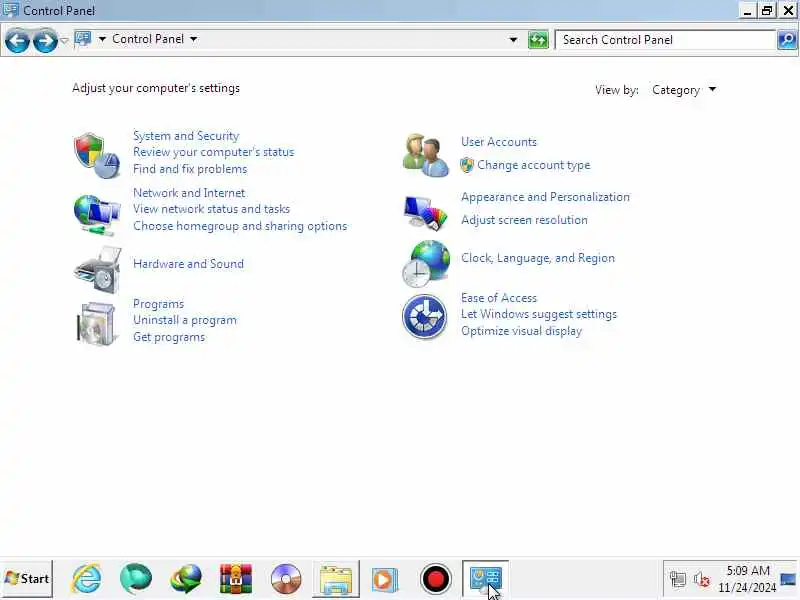Click the search magnifier button
The width and height of the screenshot is (800, 600).
(787, 39)
